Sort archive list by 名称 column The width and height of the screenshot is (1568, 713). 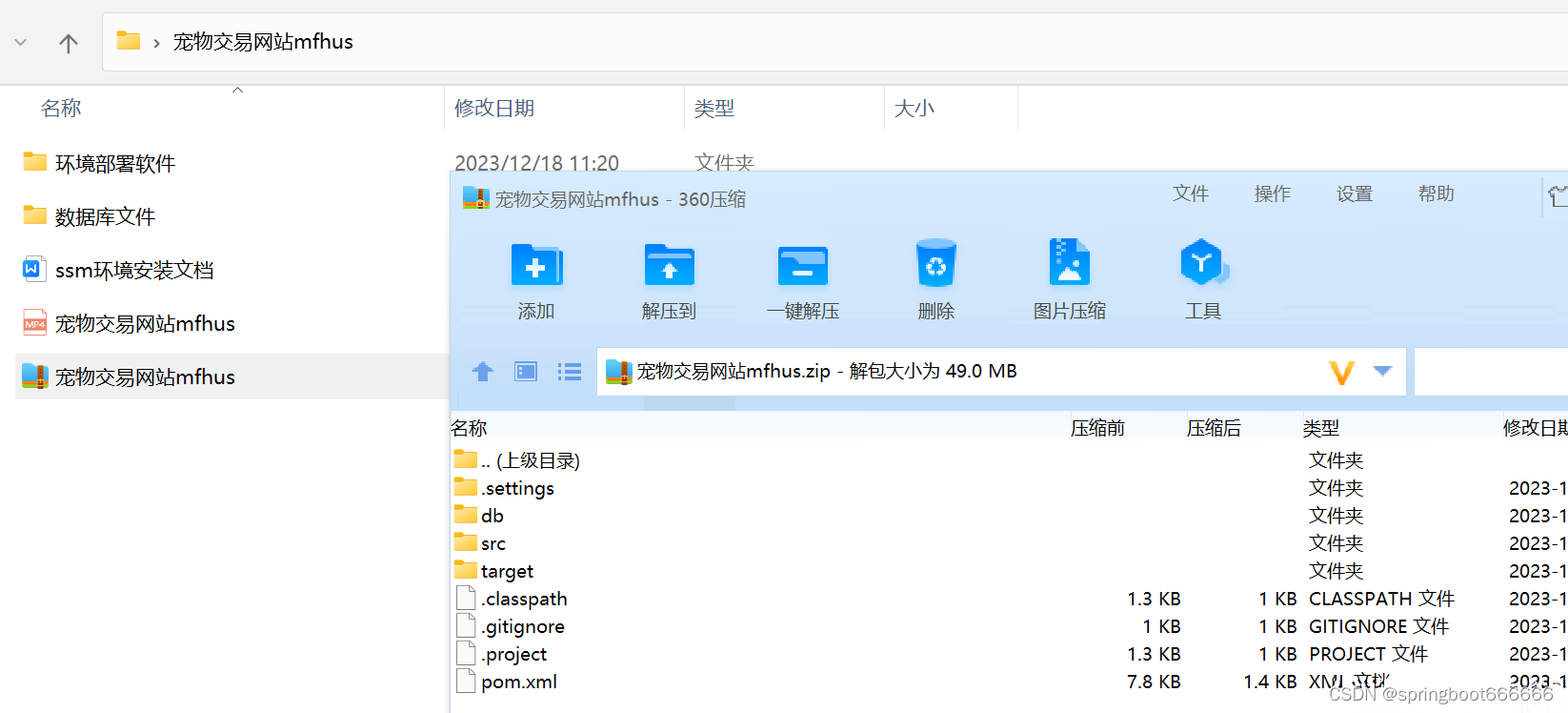pos(469,428)
